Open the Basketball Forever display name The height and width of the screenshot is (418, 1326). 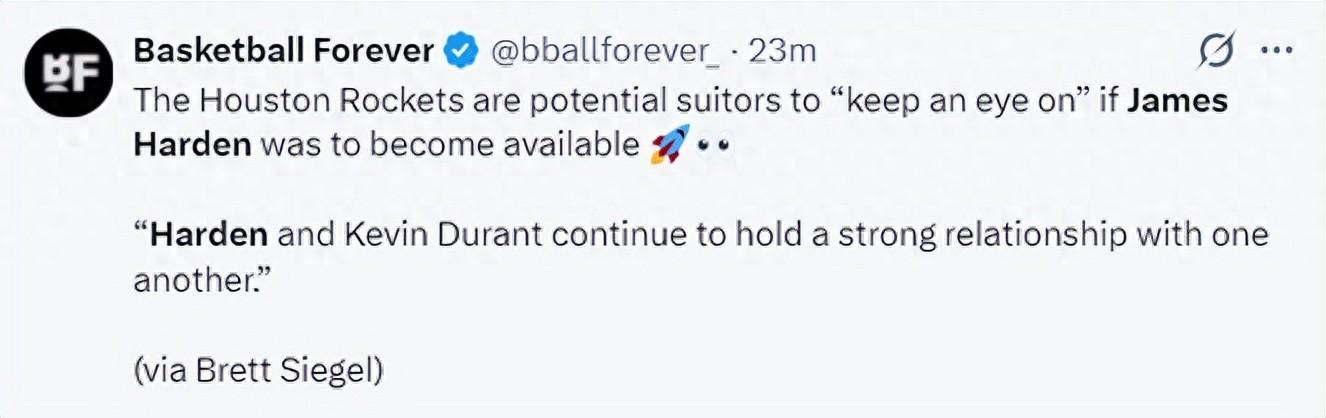click(x=283, y=51)
